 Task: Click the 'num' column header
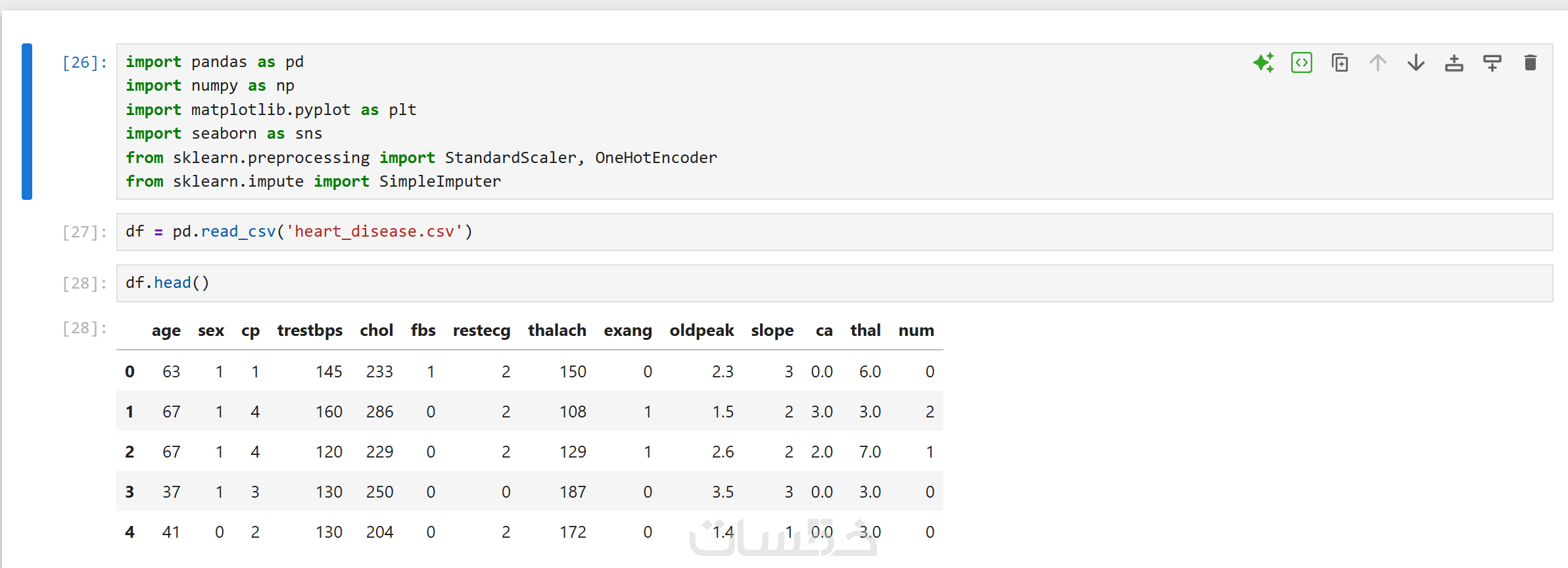(x=916, y=331)
